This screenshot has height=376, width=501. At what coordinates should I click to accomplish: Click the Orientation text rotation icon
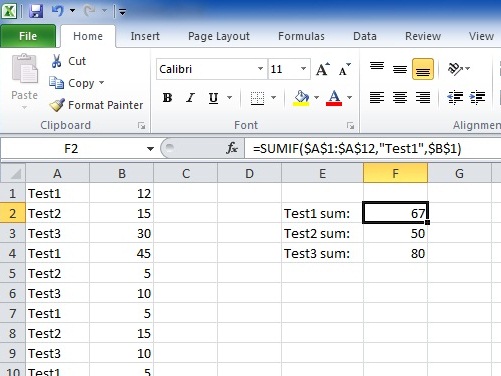[x=455, y=69]
